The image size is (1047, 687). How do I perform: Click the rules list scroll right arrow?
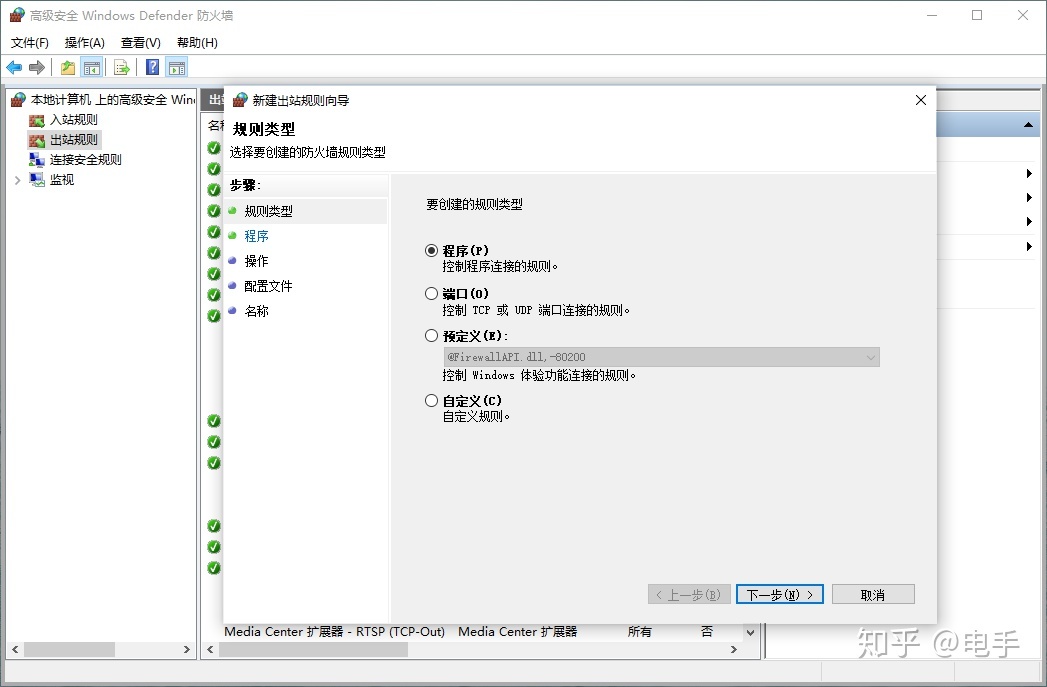[x=734, y=650]
